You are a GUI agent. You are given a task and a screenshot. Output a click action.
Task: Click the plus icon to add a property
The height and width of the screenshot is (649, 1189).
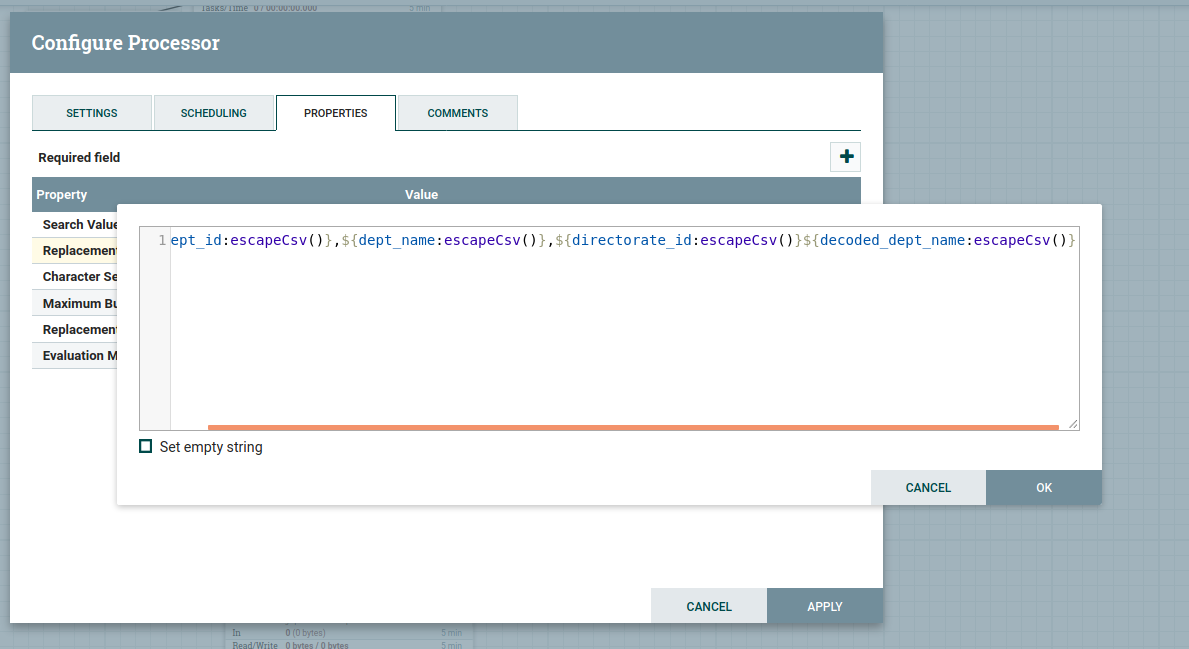tap(846, 157)
